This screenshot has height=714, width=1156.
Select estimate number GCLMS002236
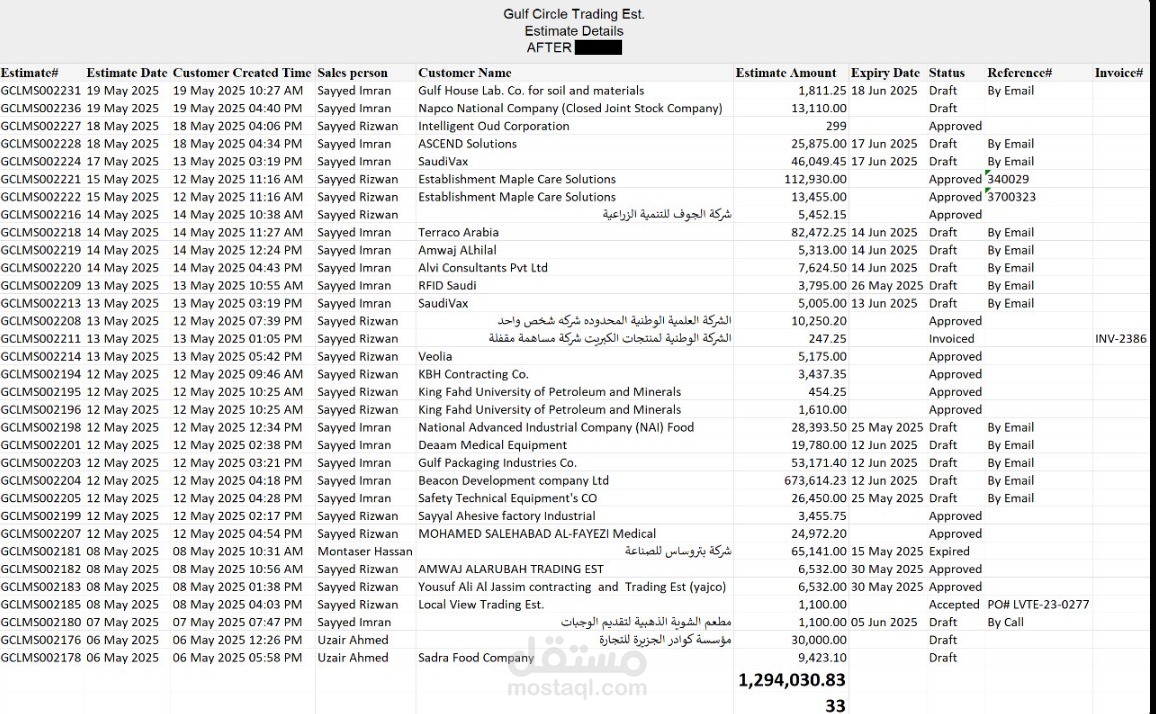tap(41, 108)
